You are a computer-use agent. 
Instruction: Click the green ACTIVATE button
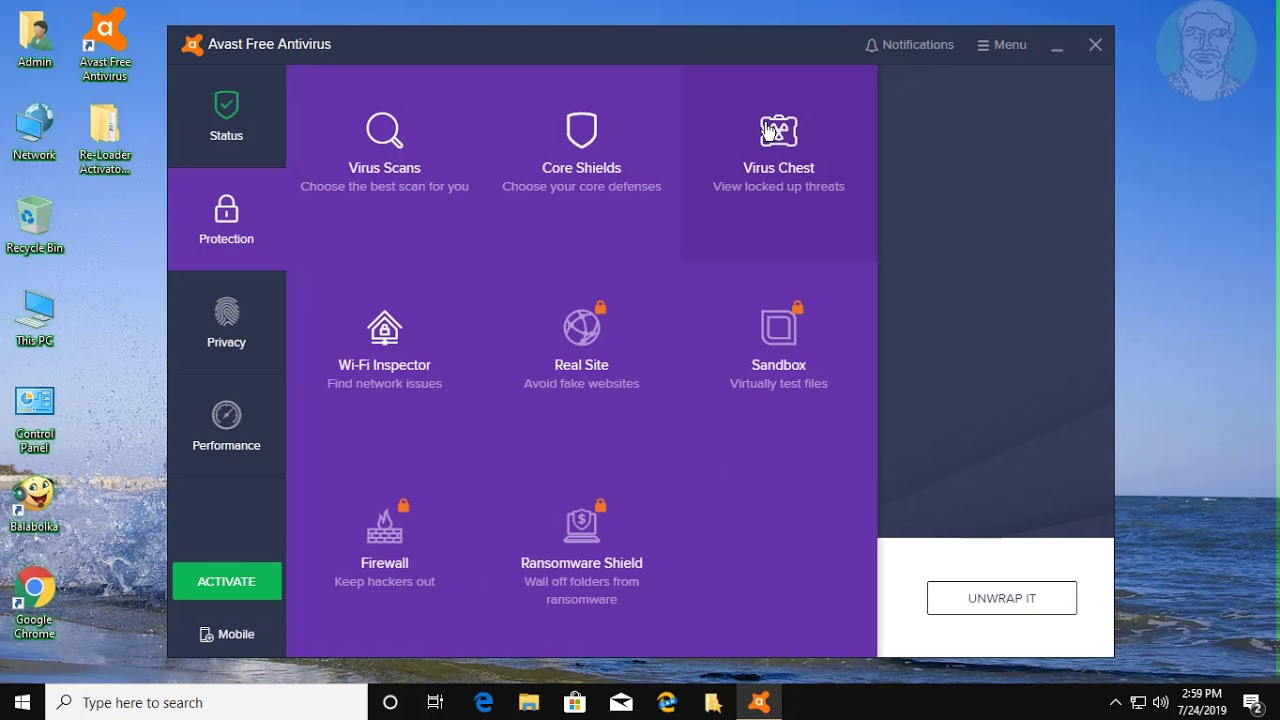[227, 581]
